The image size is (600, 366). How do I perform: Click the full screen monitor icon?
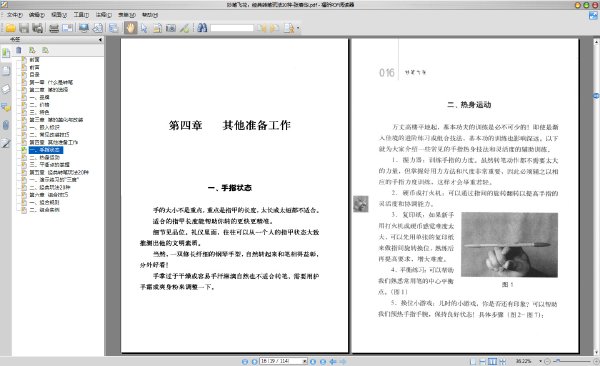pyautogui.click(x=84, y=28)
